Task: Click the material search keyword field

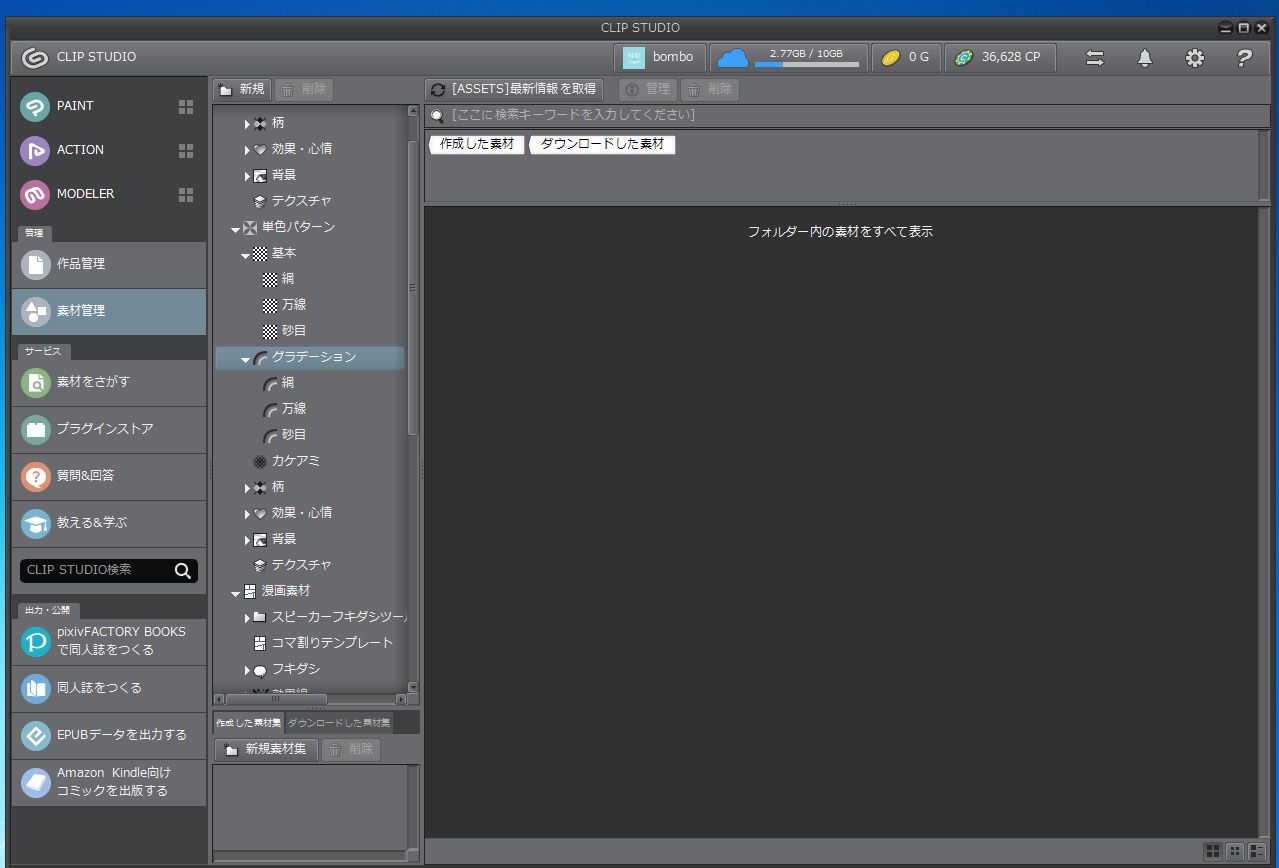Action: tap(850, 115)
